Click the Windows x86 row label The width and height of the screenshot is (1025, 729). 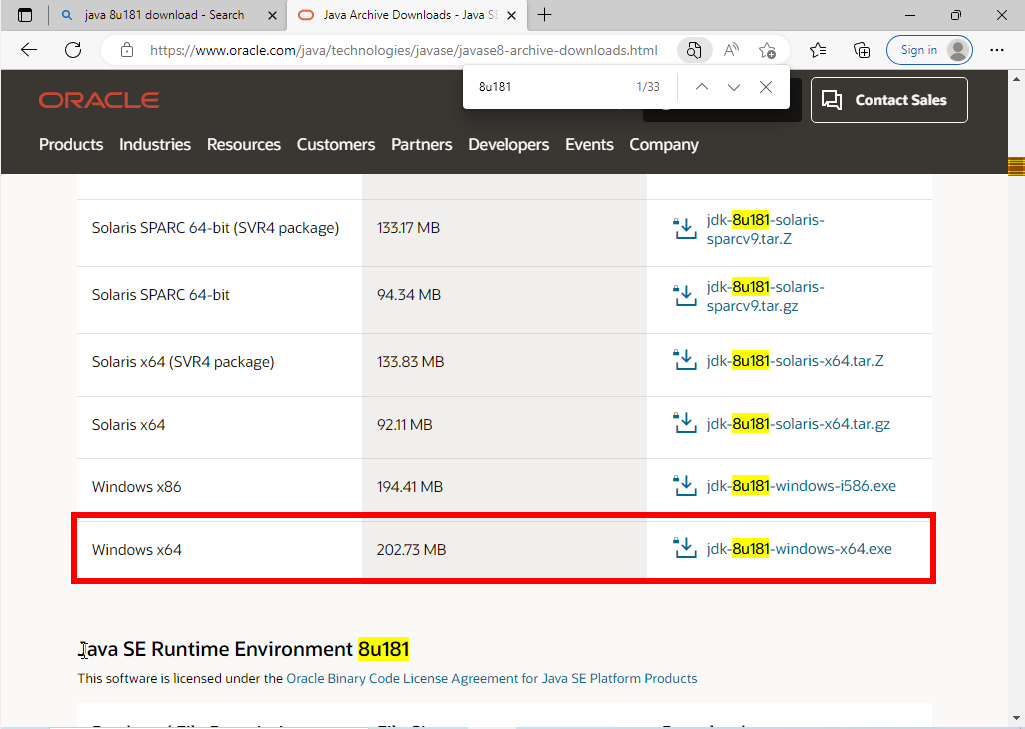(137, 487)
